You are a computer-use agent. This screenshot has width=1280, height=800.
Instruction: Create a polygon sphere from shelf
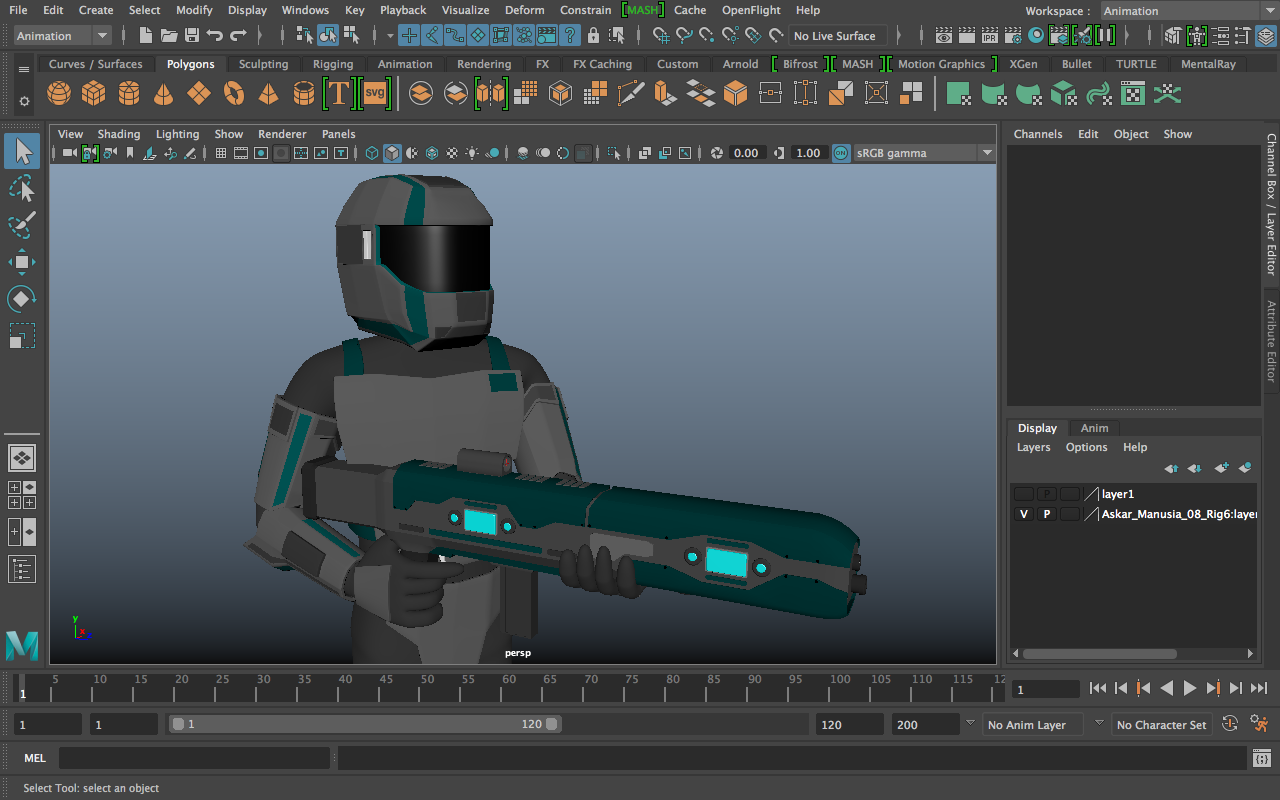pyautogui.click(x=59, y=94)
